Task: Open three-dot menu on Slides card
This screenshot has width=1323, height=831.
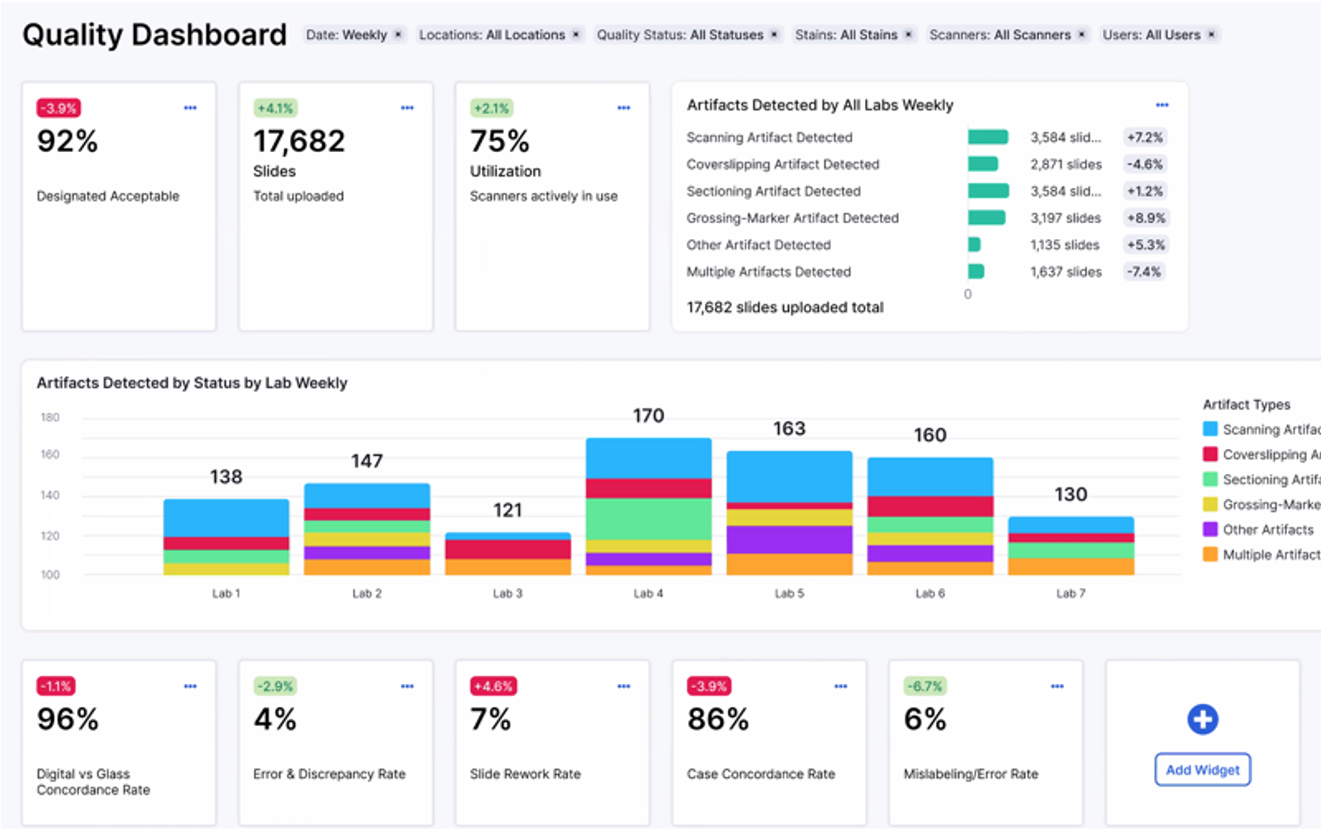Action: [407, 108]
